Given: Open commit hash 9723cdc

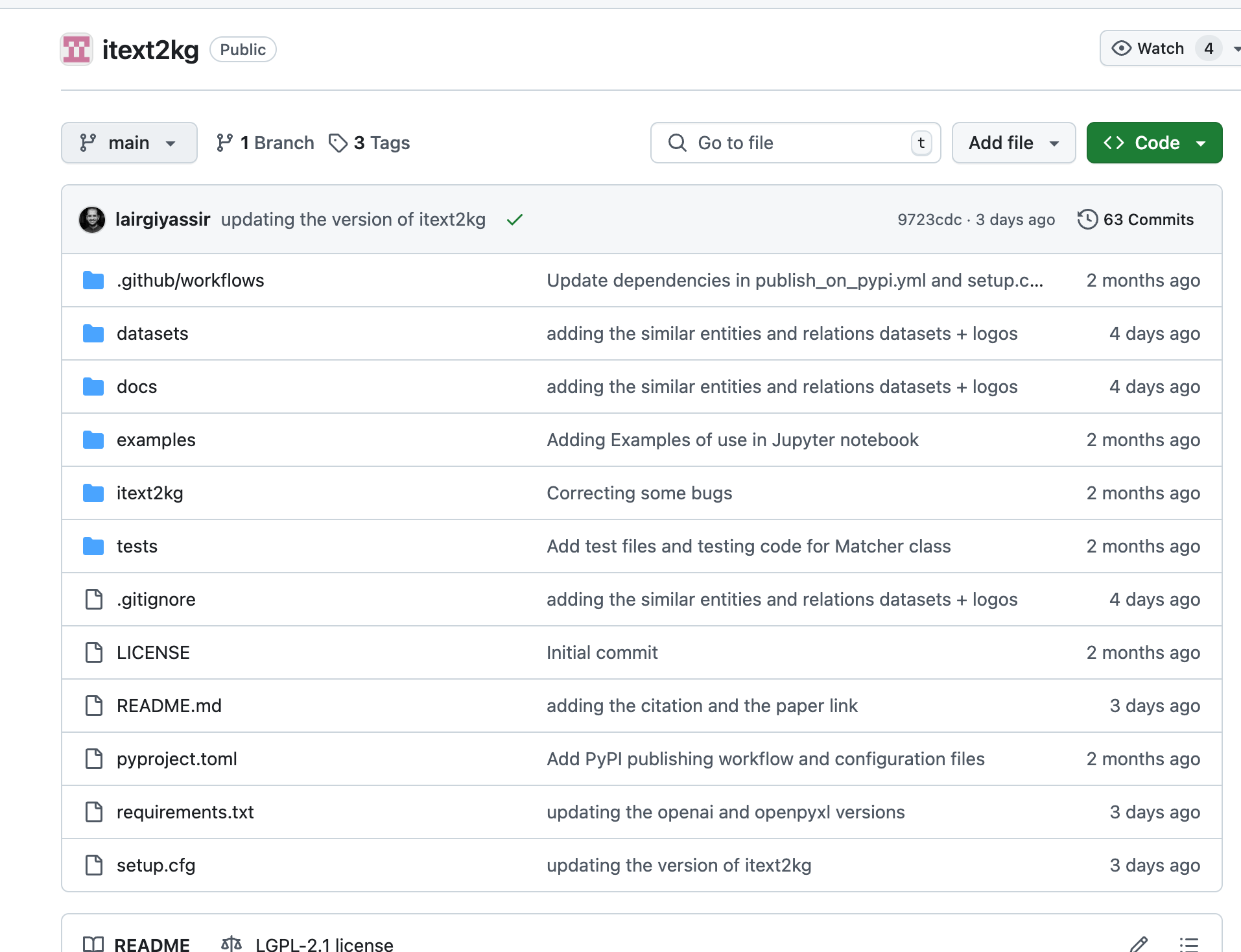Looking at the screenshot, I should (x=930, y=220).
